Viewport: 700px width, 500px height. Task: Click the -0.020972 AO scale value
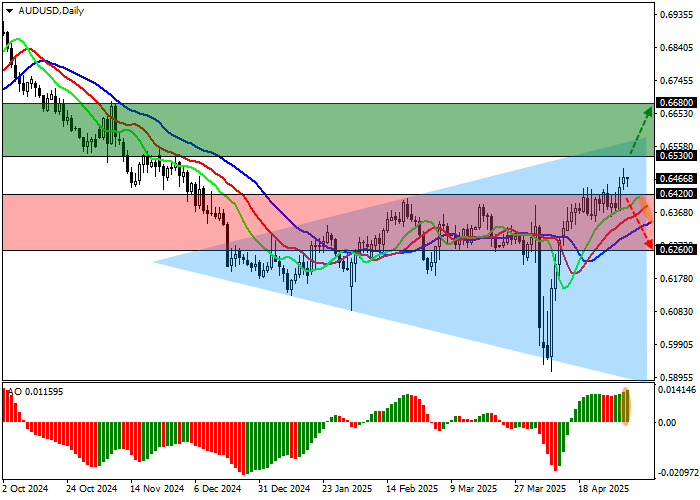[677, 471]
